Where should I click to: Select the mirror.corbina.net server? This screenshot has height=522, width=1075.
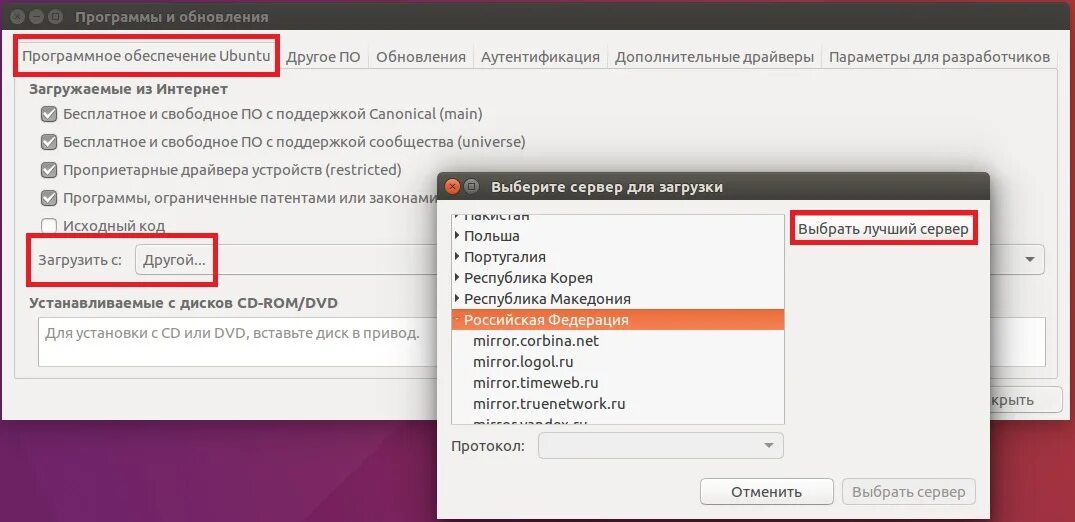pos(618,341)
